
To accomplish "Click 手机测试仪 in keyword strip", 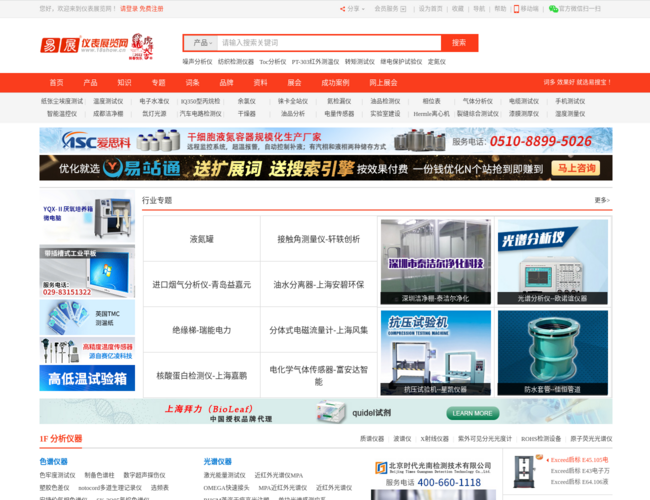I will coord(570,101).
